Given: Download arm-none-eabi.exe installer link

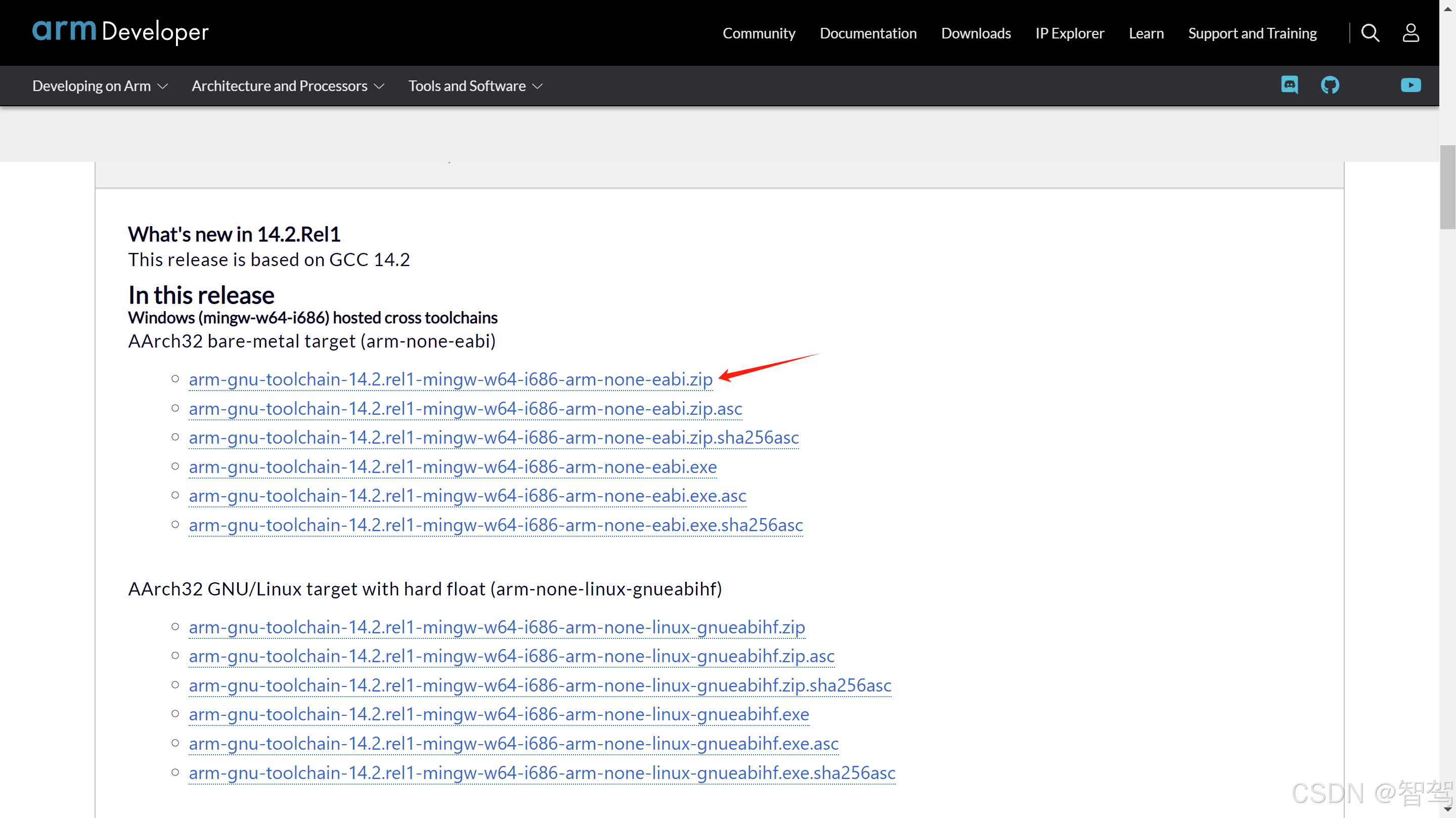Looking at the screenshot, I should [452, 467].
